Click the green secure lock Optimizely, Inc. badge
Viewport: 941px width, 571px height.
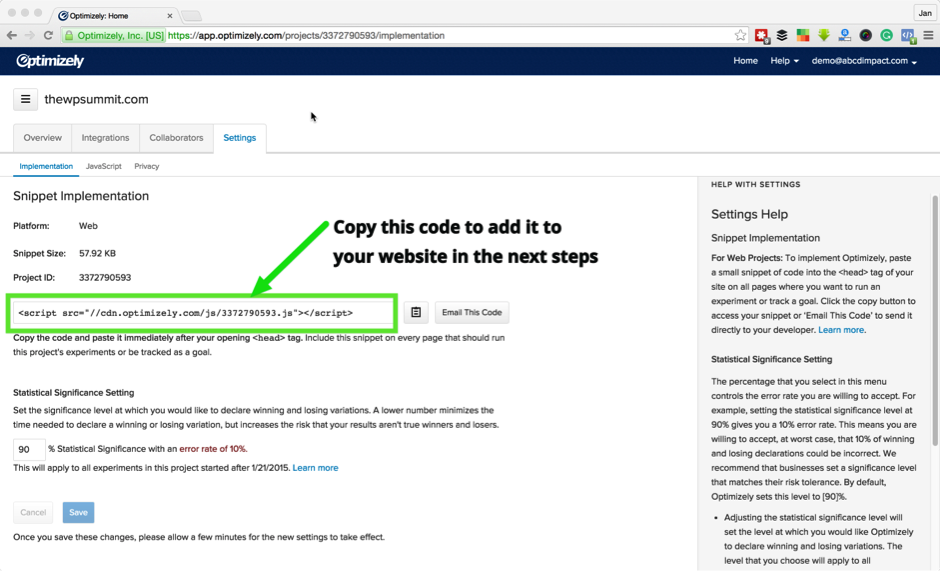(x=114, y=35)
